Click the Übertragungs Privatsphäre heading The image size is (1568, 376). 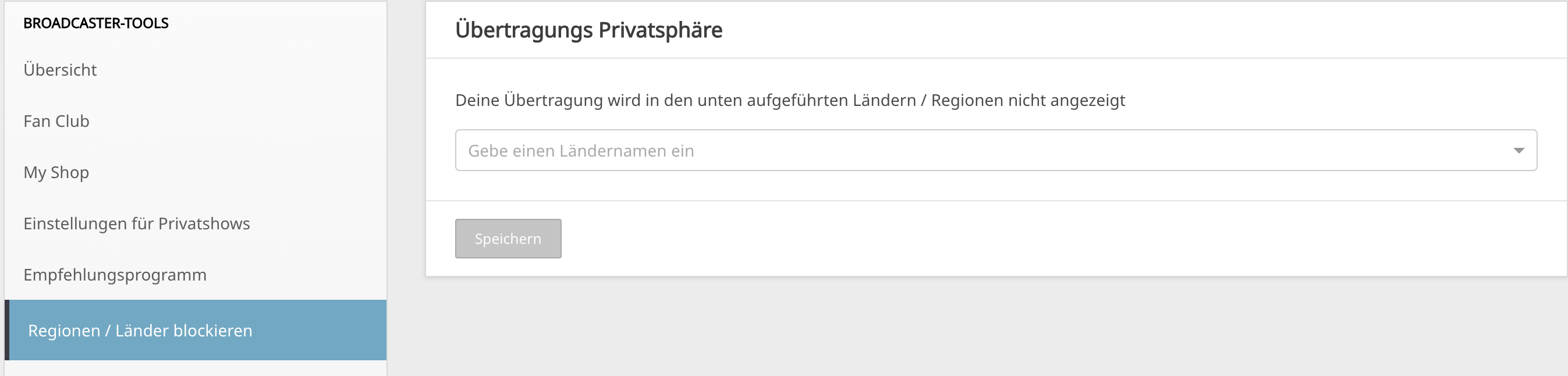588,30
